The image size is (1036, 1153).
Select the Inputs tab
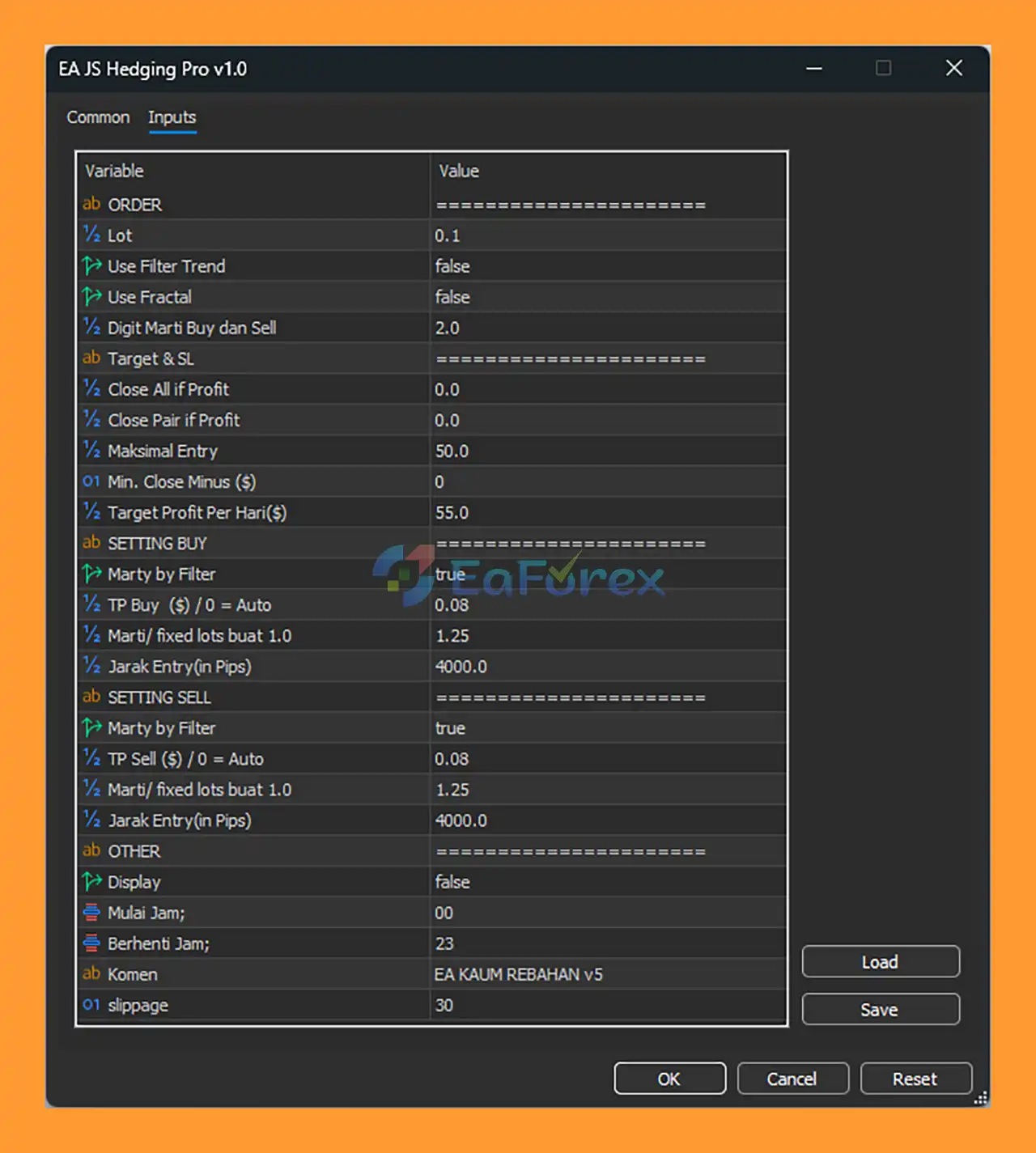[172, 117]
